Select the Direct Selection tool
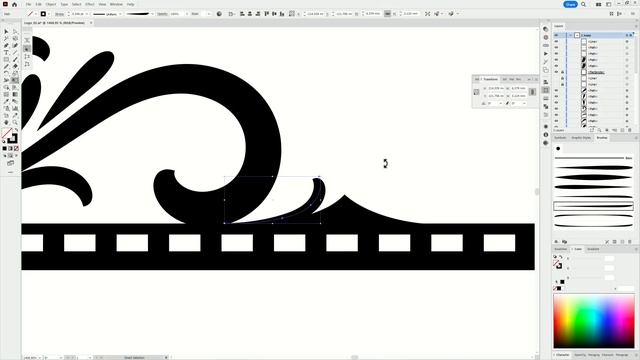Image resolution: width=640 pixels, height=360 pixels. pos(15,31)
